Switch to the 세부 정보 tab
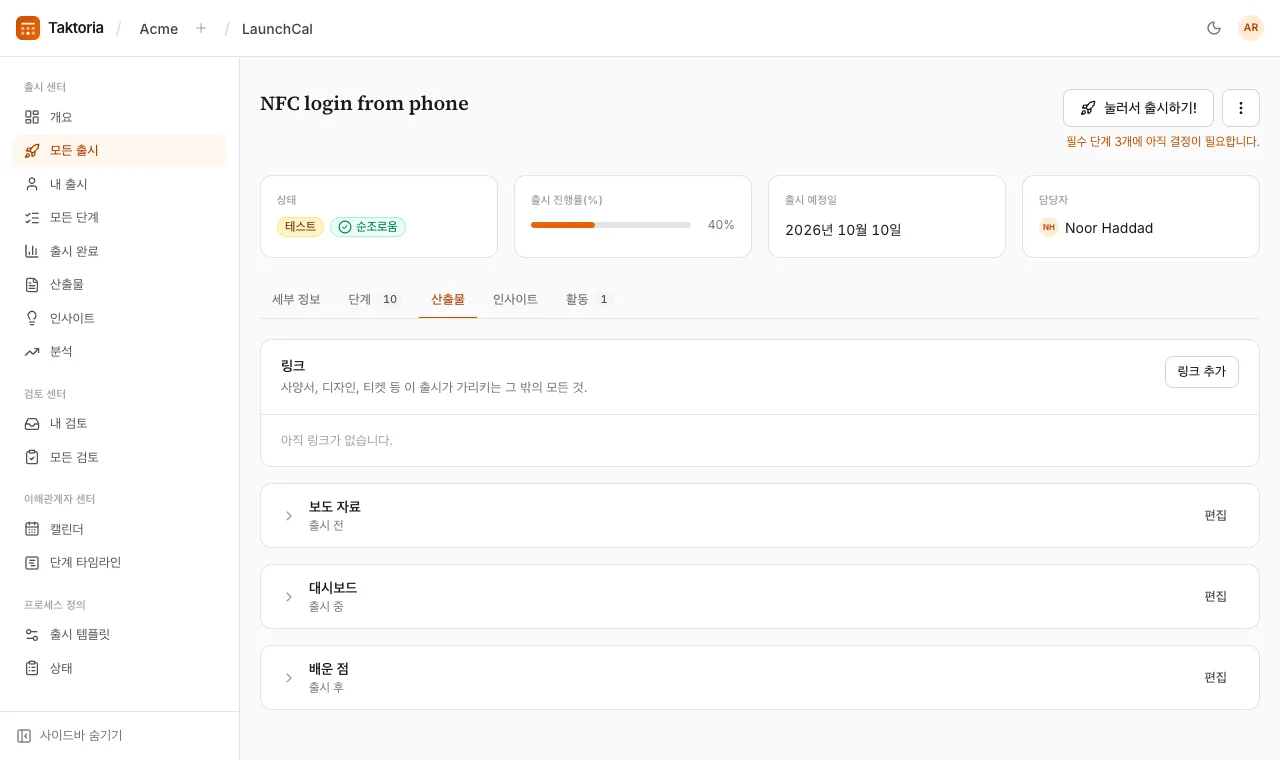This screenshot has width=1280, height=760. (x=296, y=299)
